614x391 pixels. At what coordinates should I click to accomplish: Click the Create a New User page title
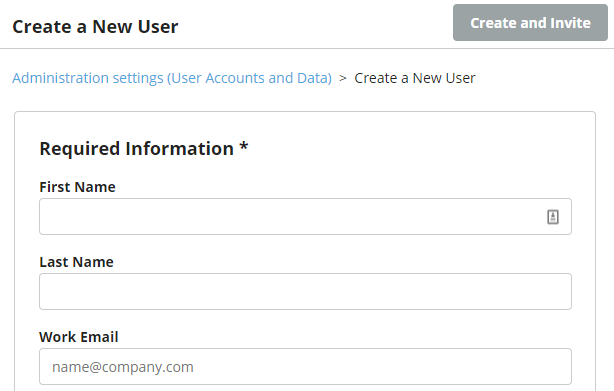[95, 27]
